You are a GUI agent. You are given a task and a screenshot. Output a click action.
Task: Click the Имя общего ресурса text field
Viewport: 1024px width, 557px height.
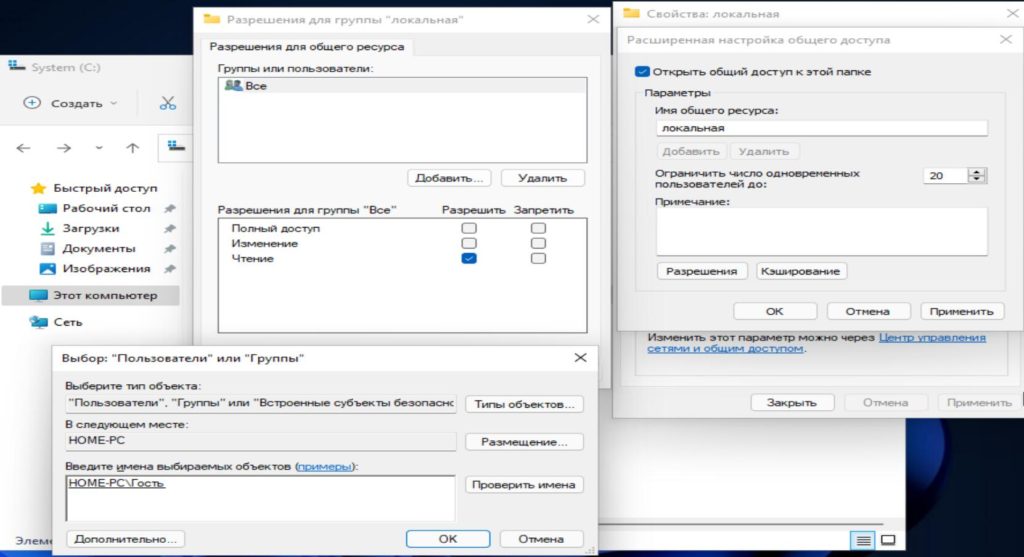click(x=821, y=128)
